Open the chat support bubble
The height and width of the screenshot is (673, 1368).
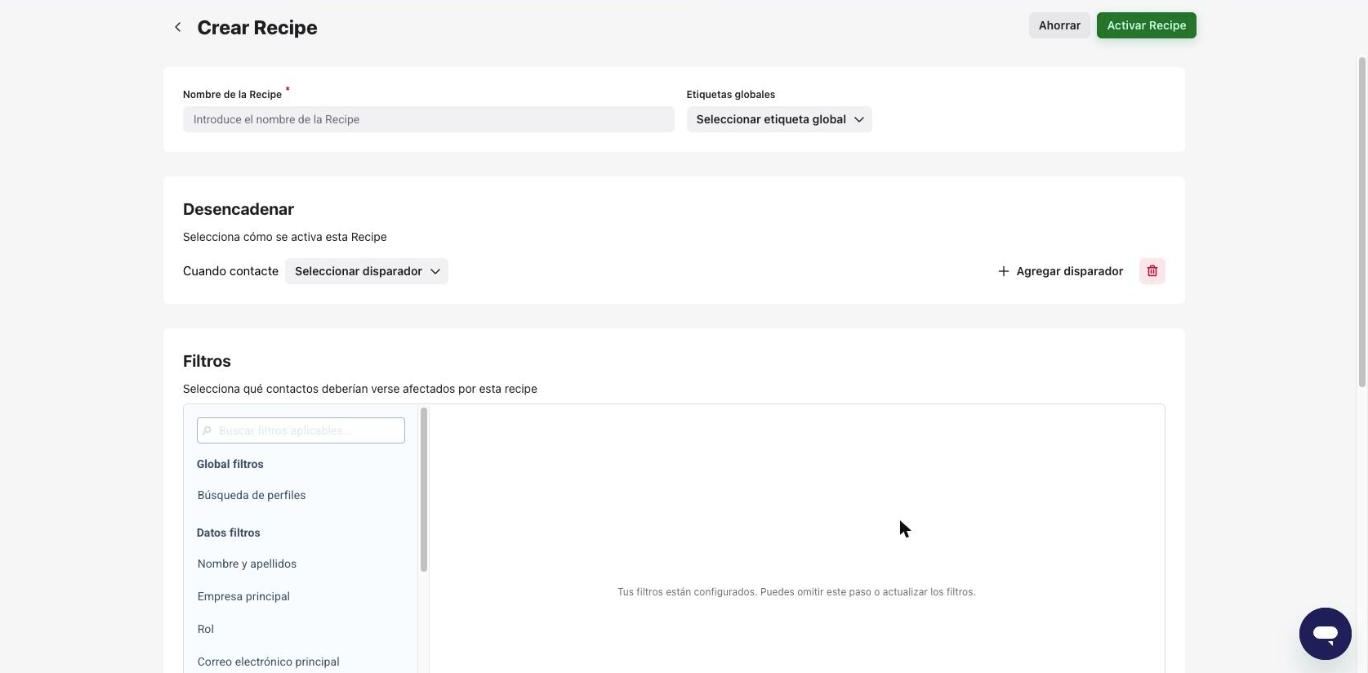[1325, 634]
